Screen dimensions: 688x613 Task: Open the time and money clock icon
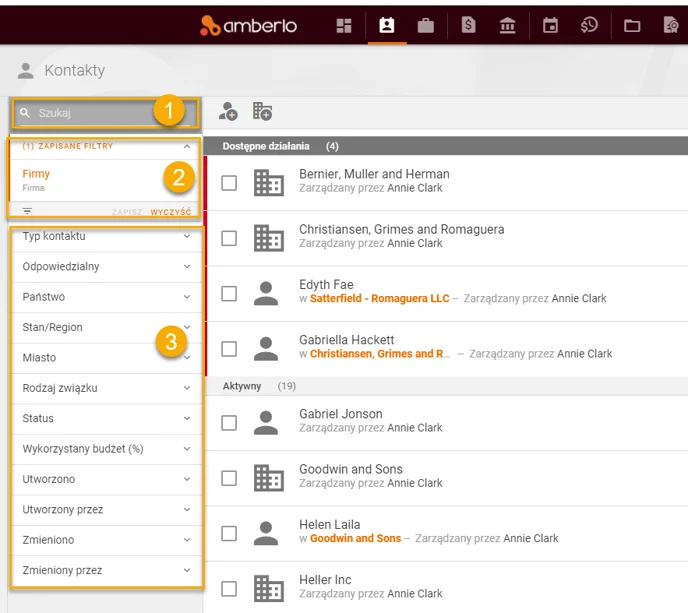(x=589, y=25)
